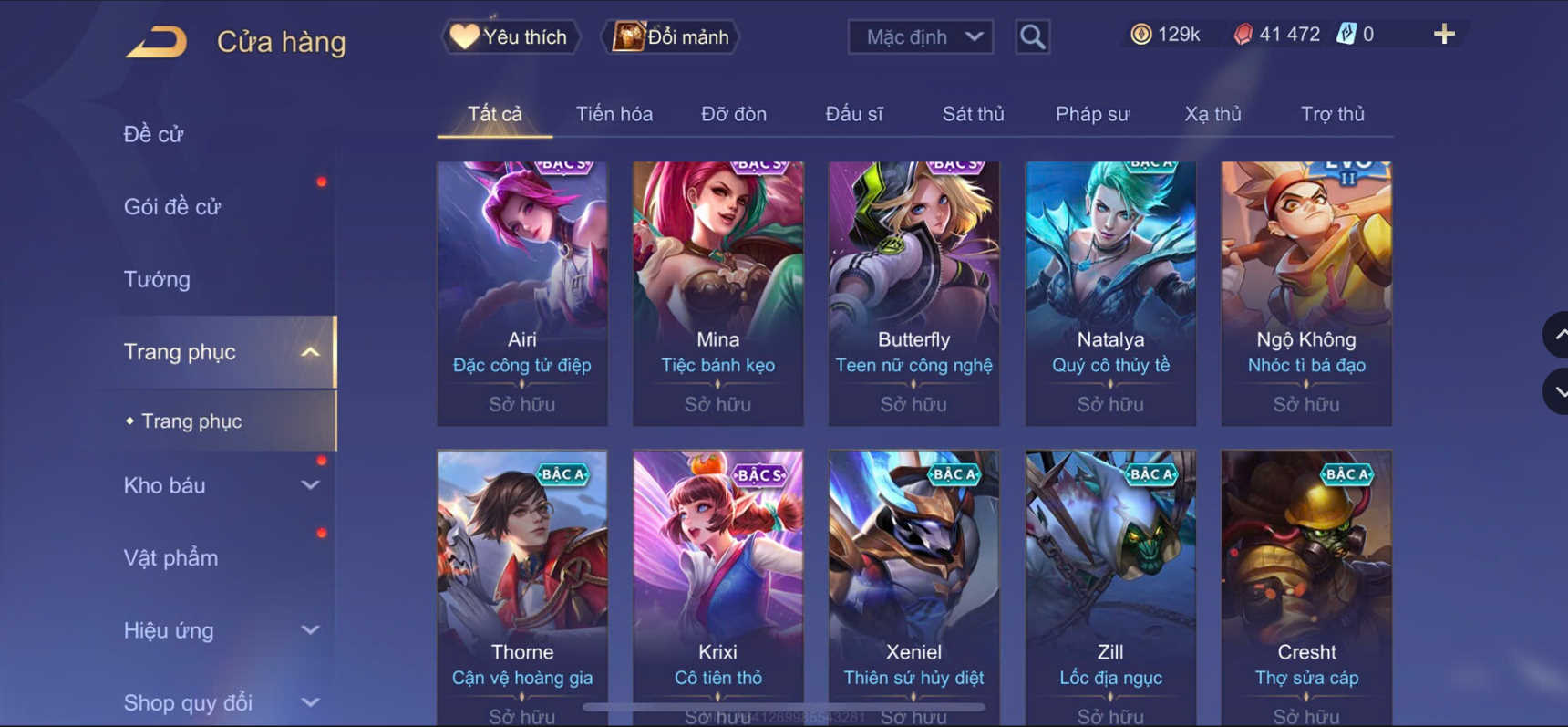The height and width of the screenshot is (727, 1568).
Task: Tap the blue voucher currency icon
Action: coord(1346,35)
